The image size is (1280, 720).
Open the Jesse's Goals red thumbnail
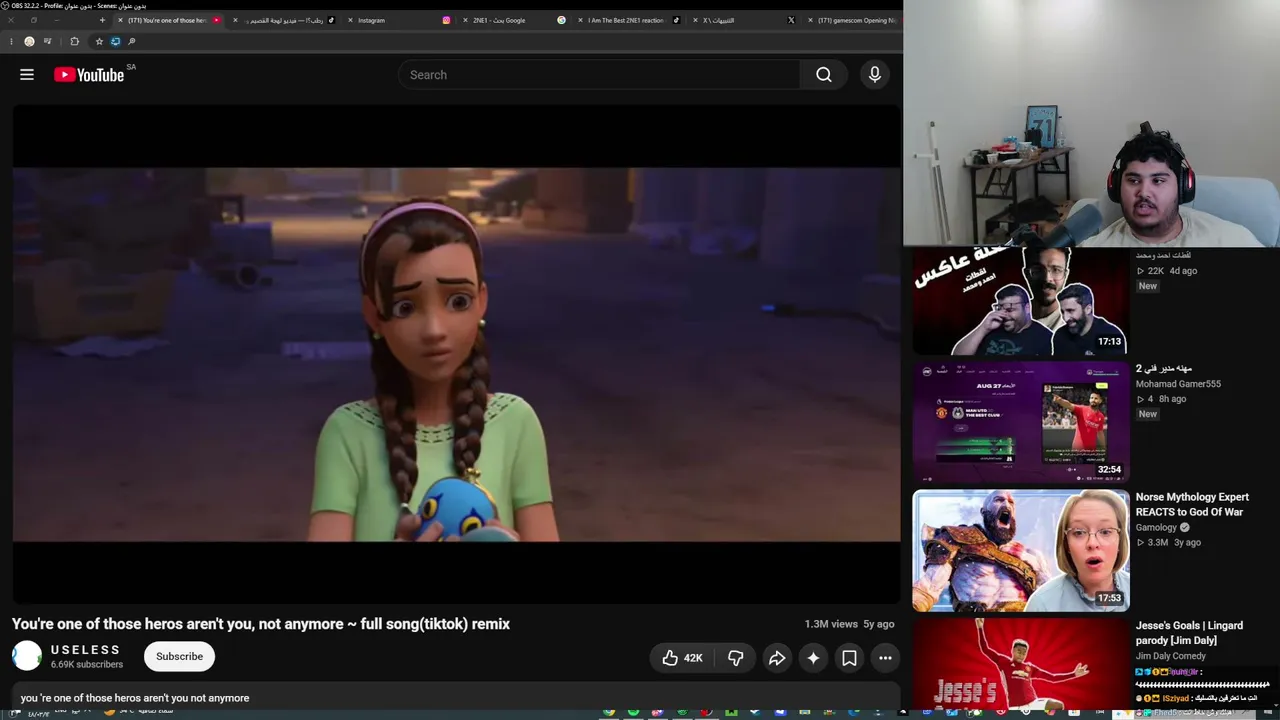[1020, 663]
